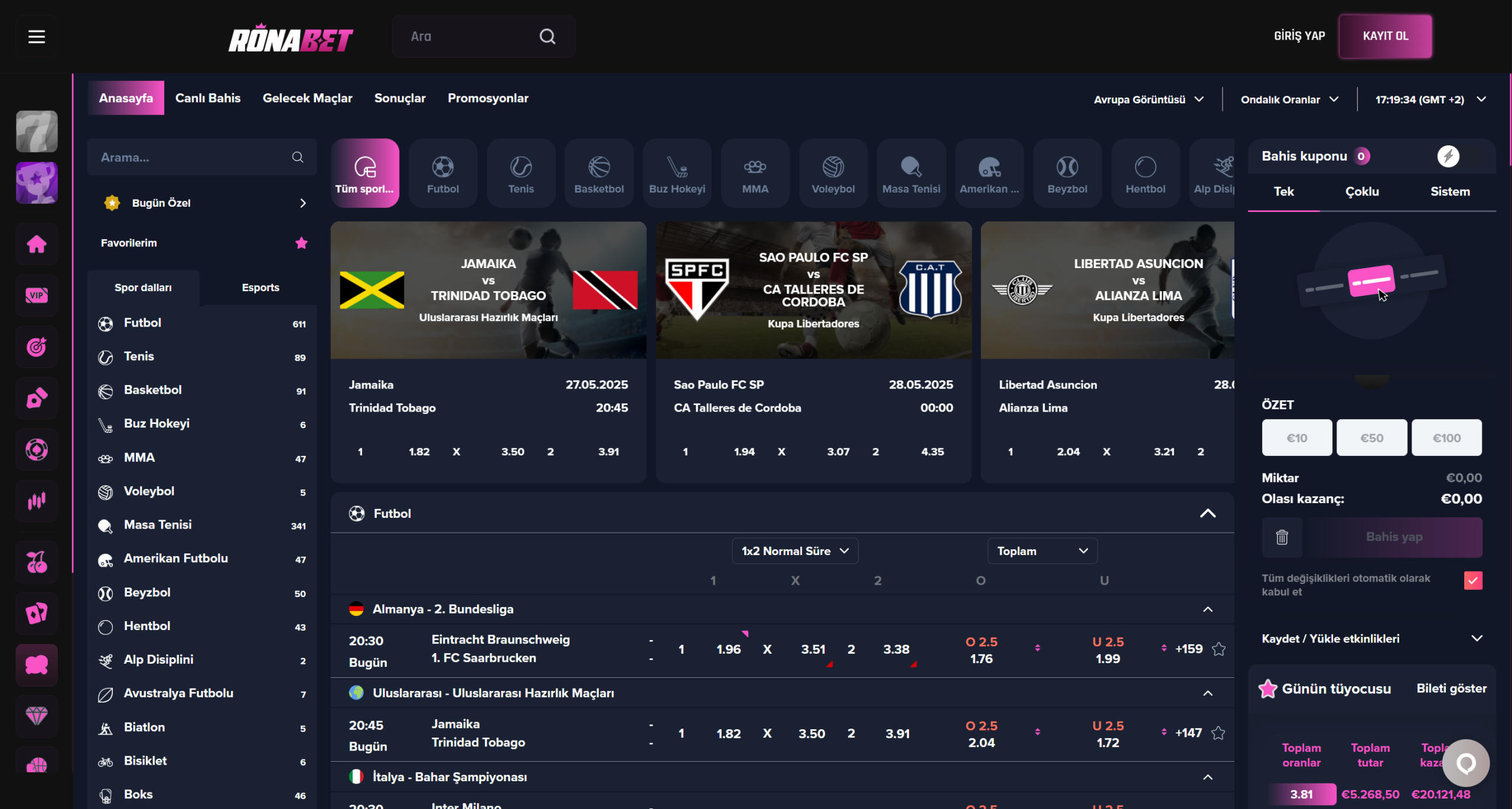1512x809 pixels.
Task: Click the search magnifier in Ara box
Action: 548,37
